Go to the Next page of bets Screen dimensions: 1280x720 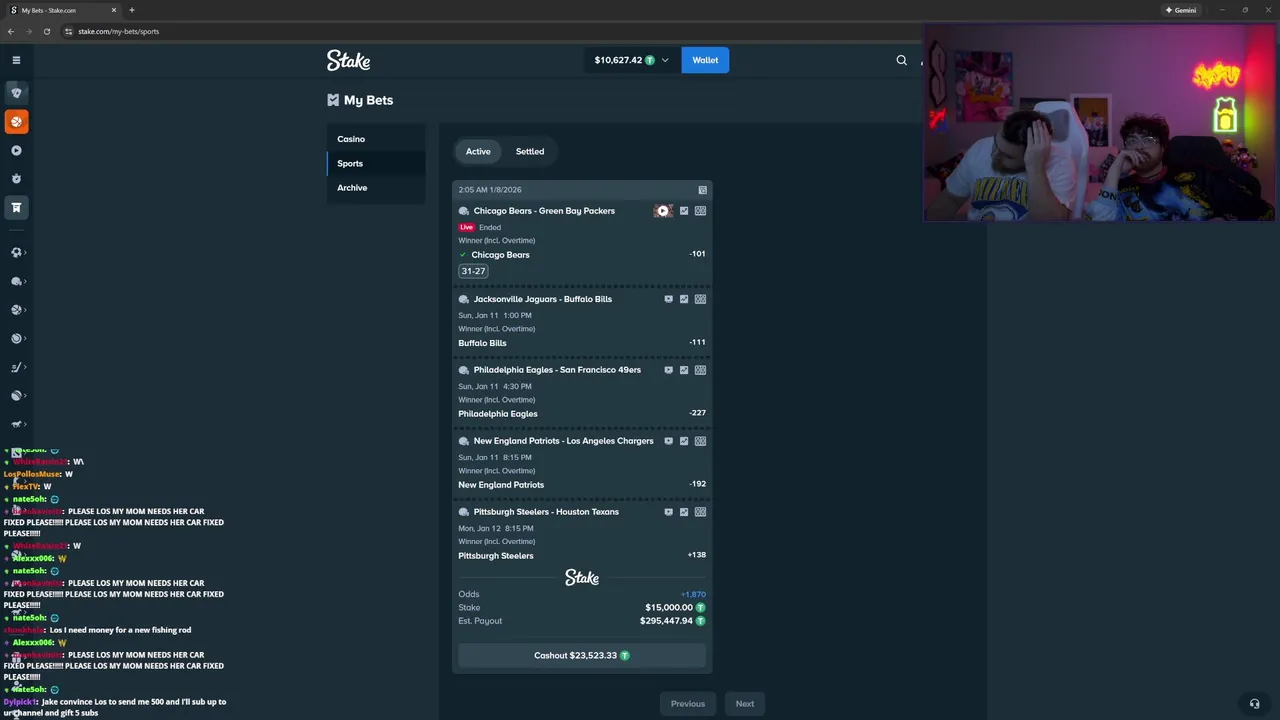tap(744, 703)
